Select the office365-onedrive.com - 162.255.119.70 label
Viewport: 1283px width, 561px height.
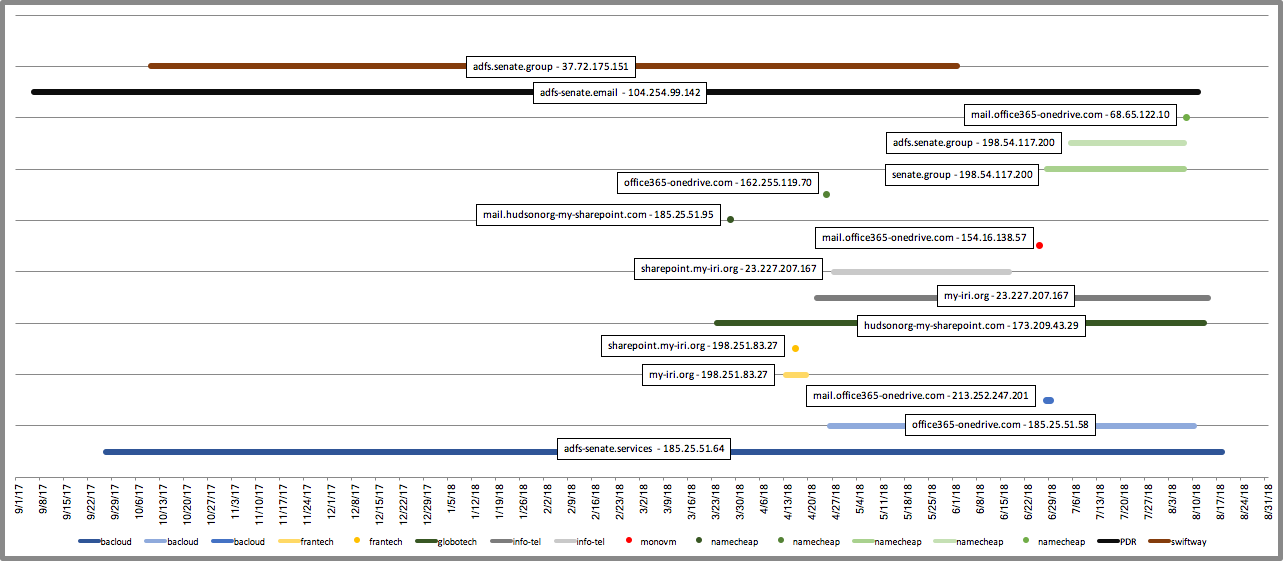(x=717, y=183)
